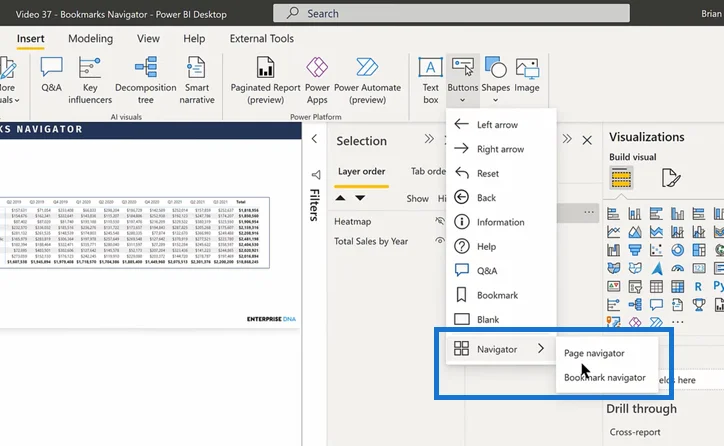This screenshot has height=446, width=724.
Task: Open the collapsed Filters pane icon
Action: pos(315,175)
